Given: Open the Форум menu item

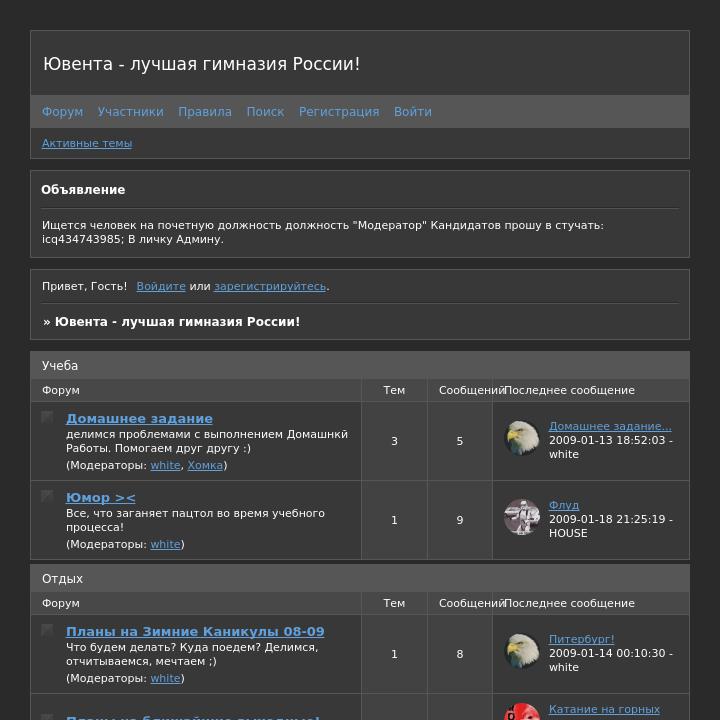Looking at the screenshot, I should (x=62, y=112).
